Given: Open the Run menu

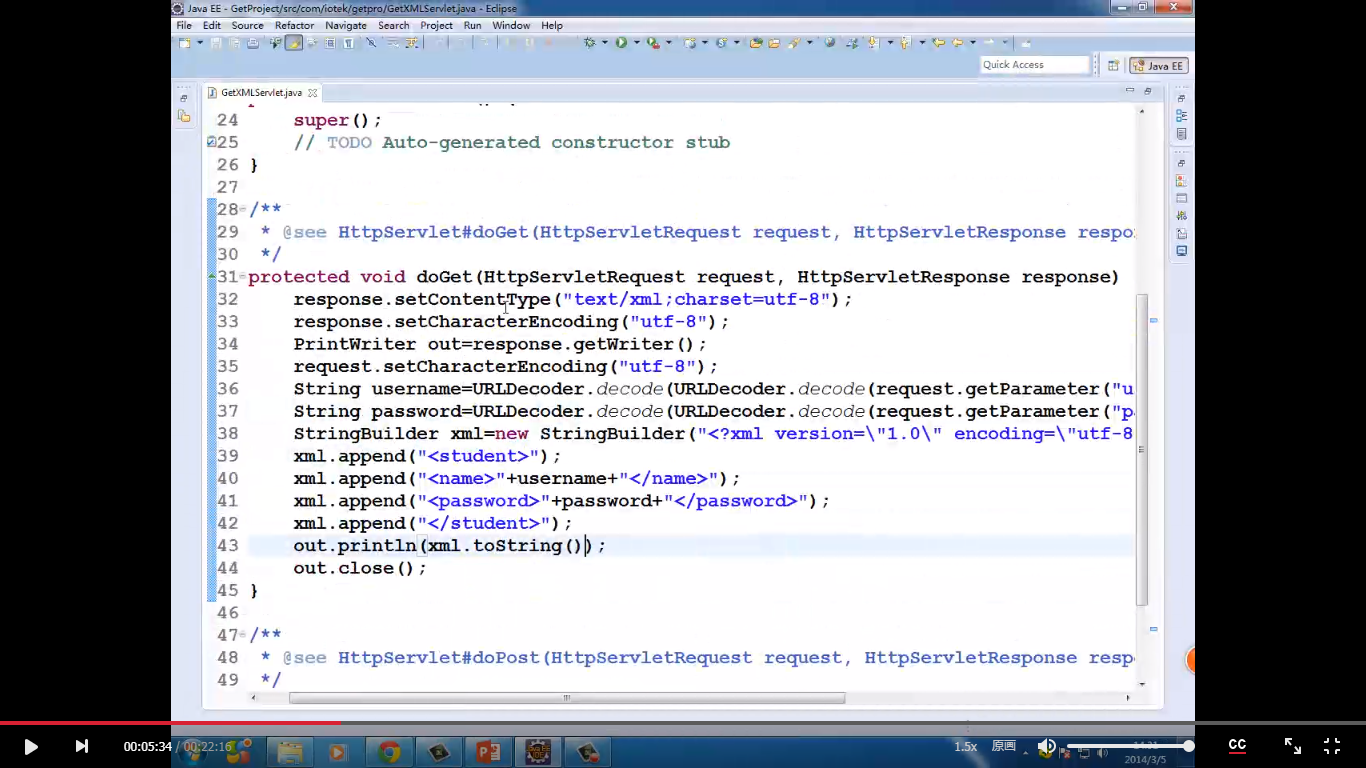Looking at the screenshot, I should pos(472,25).
